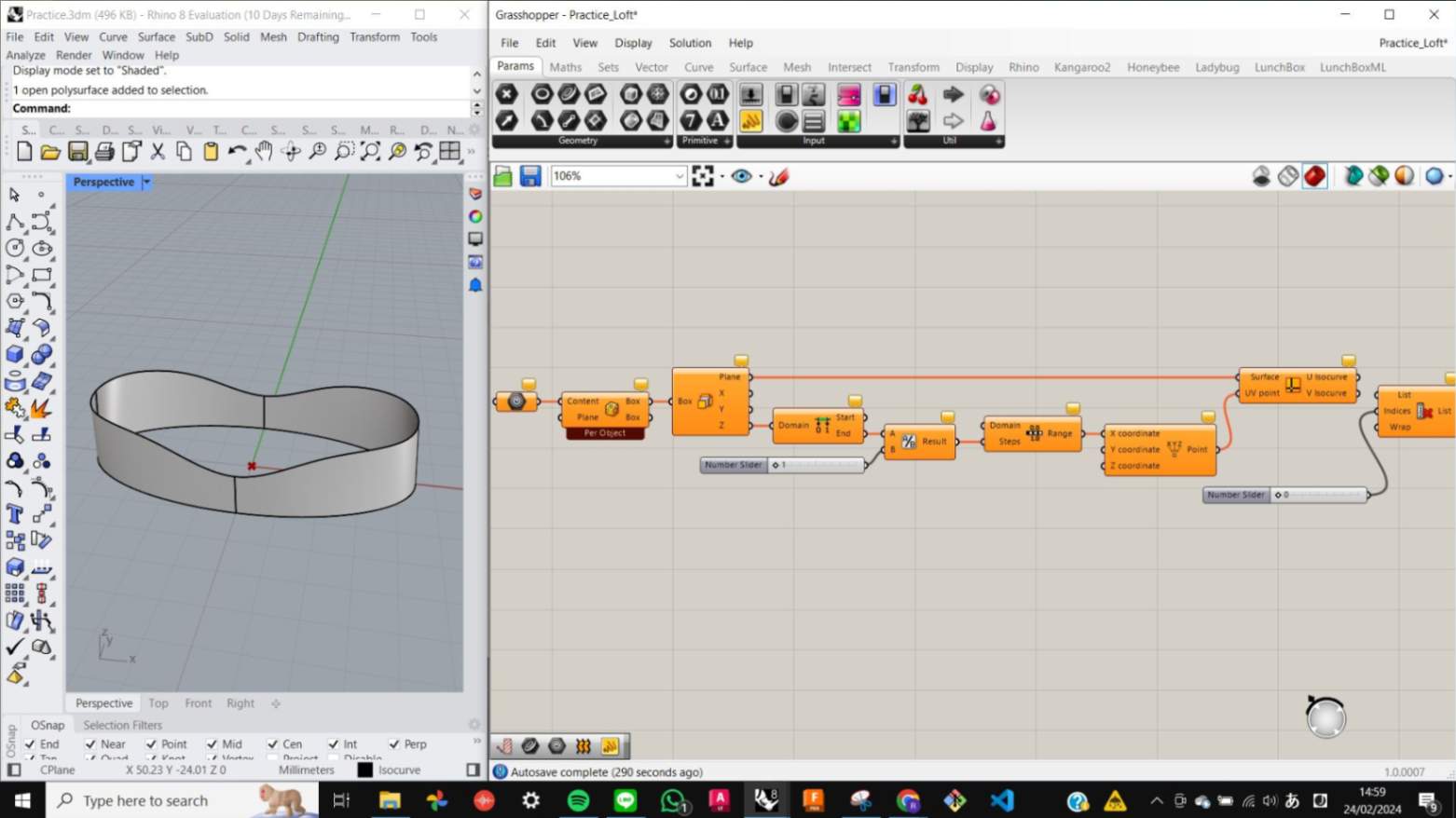Click the Cut scissors icon in Rhino
Viewport: 1456px width, 818px height.
point(158,151)
